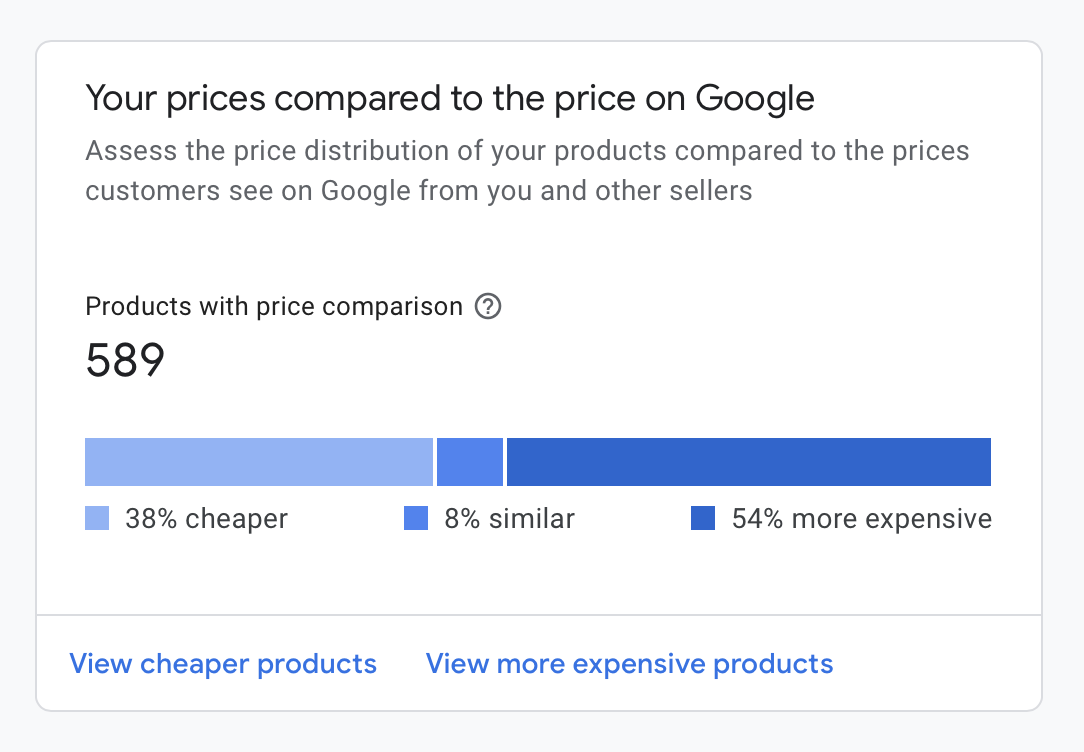Click the price distribution description text
The image size is (1084, 752).
(527, 170)
